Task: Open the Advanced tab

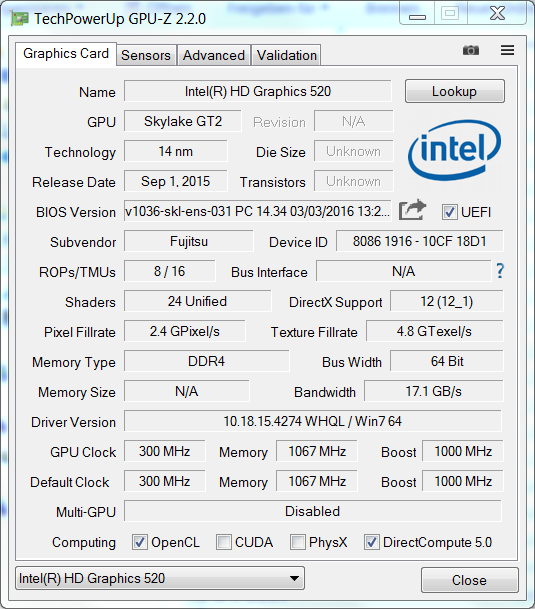Action: (x=214, y=55)
